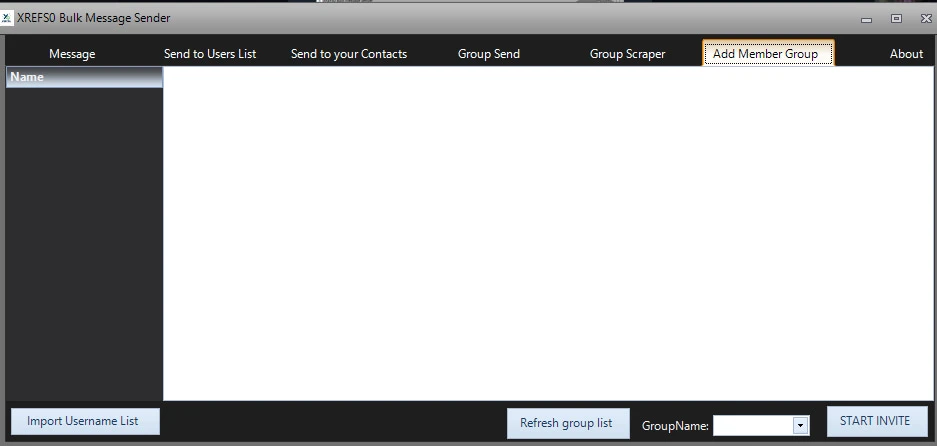937x446 pixels.
Task: Open the Message tab
Action: click(72, 54)
